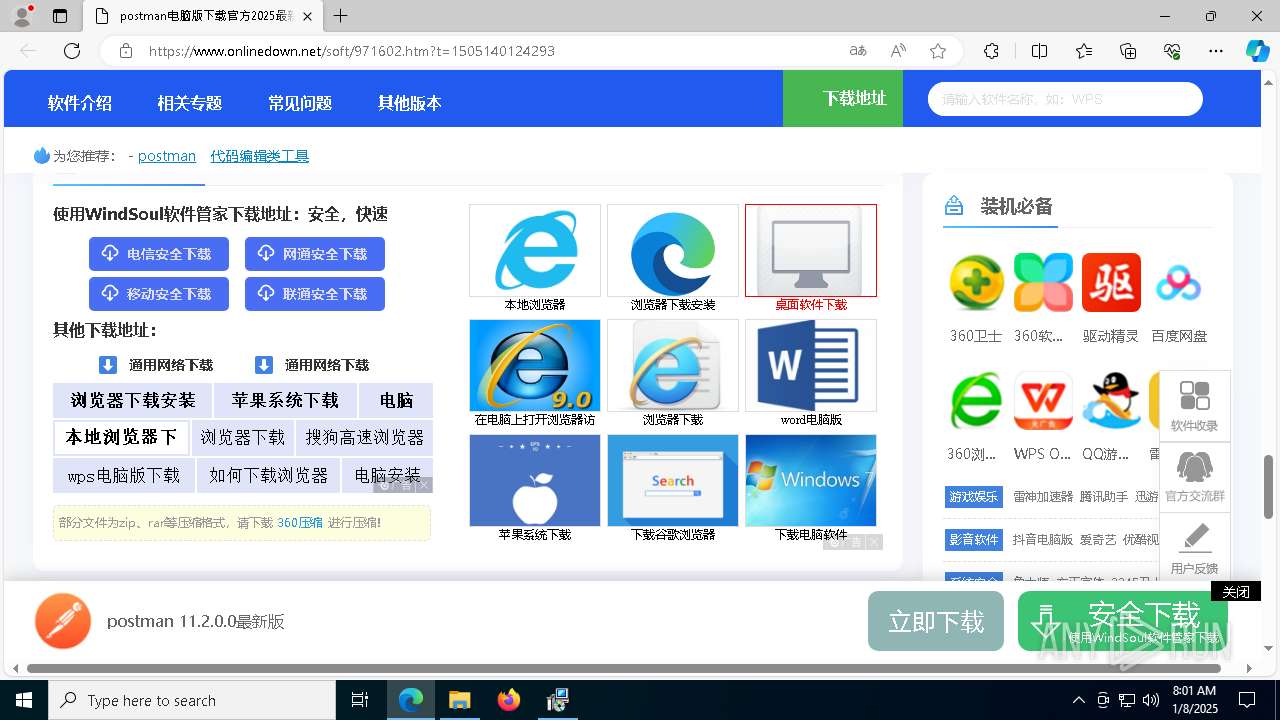The width and height of the screenshot is (1280, 720).
Task: Switch to 软件介绍 tab
Action: [80, 103]
